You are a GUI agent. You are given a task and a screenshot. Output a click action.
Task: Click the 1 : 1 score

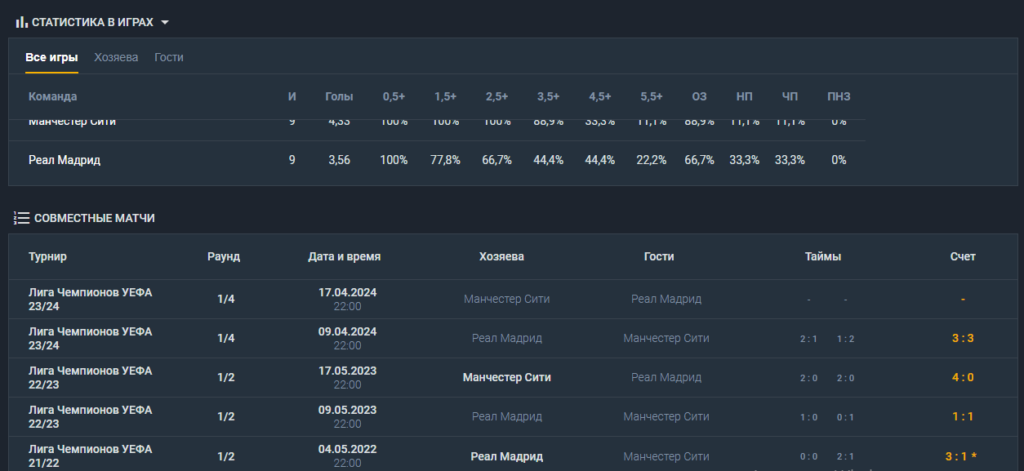(963, 417)
